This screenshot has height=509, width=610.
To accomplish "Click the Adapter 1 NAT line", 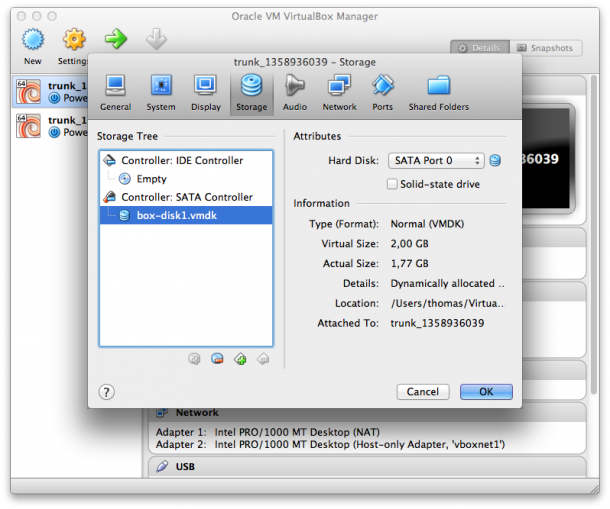I will 268,432.
